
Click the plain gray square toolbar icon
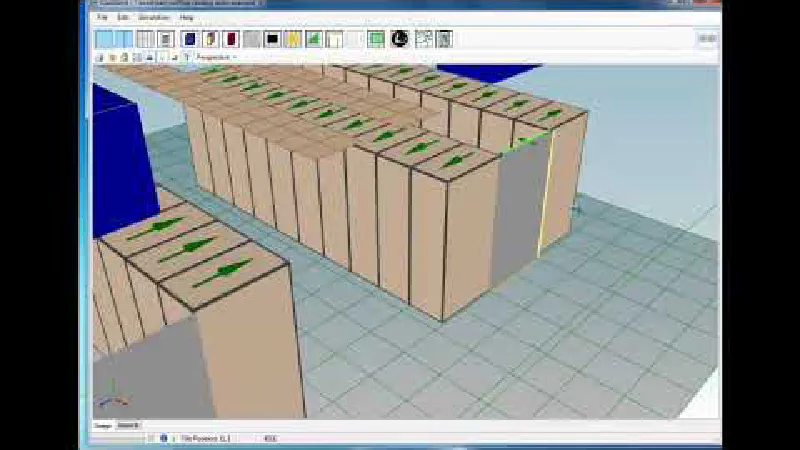(x=252, y=39)
